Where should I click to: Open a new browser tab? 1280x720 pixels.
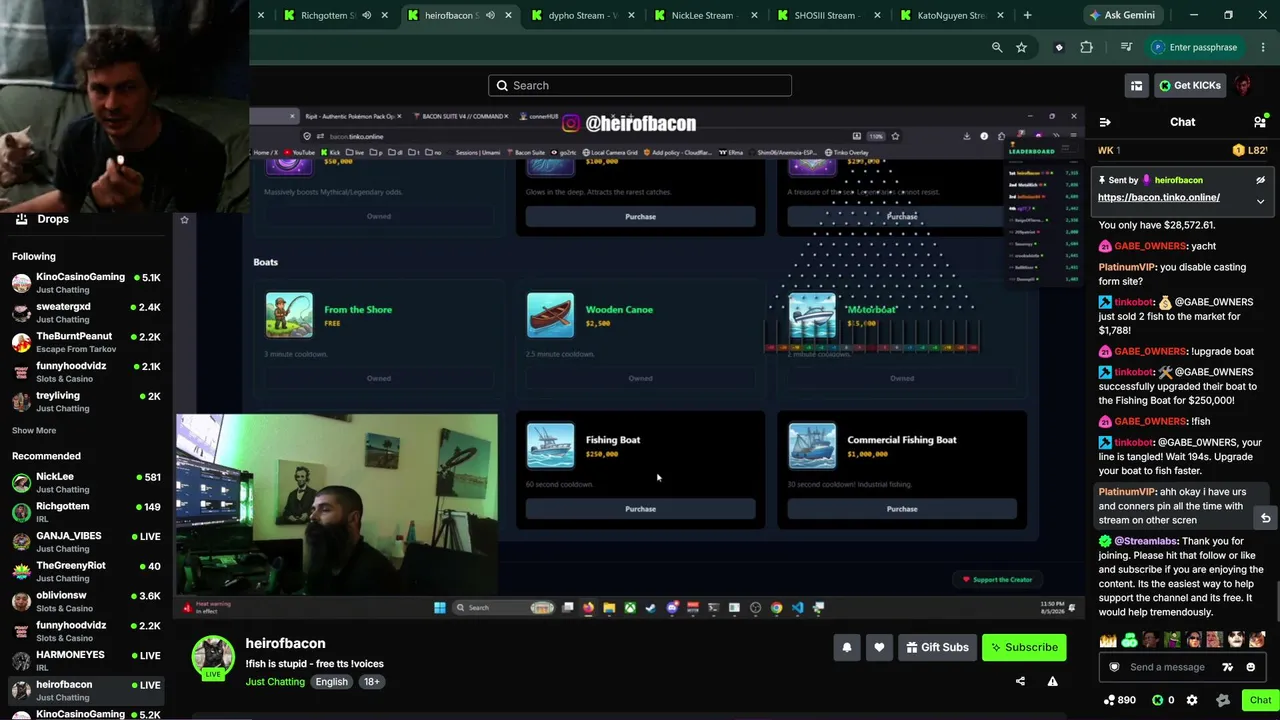coord(1027,15)
